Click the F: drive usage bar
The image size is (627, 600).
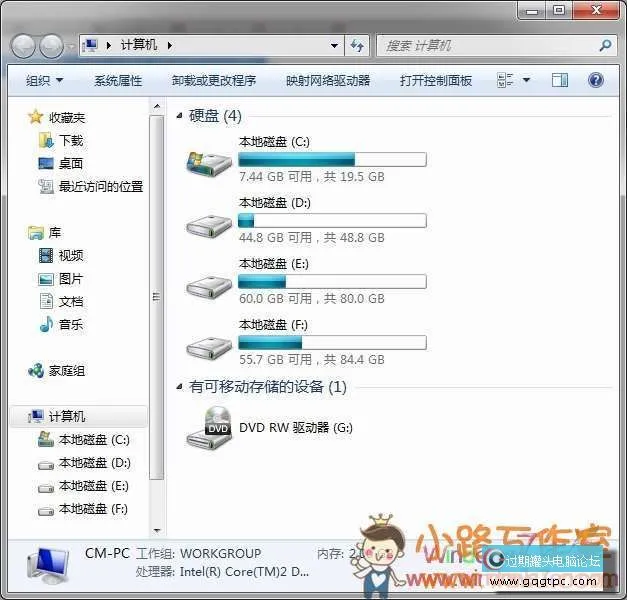point(332,343)
